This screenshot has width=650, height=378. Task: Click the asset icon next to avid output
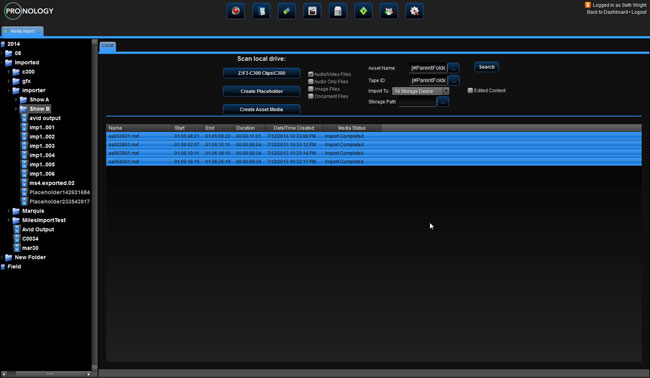pyautogui.click(x=24, y=118)
